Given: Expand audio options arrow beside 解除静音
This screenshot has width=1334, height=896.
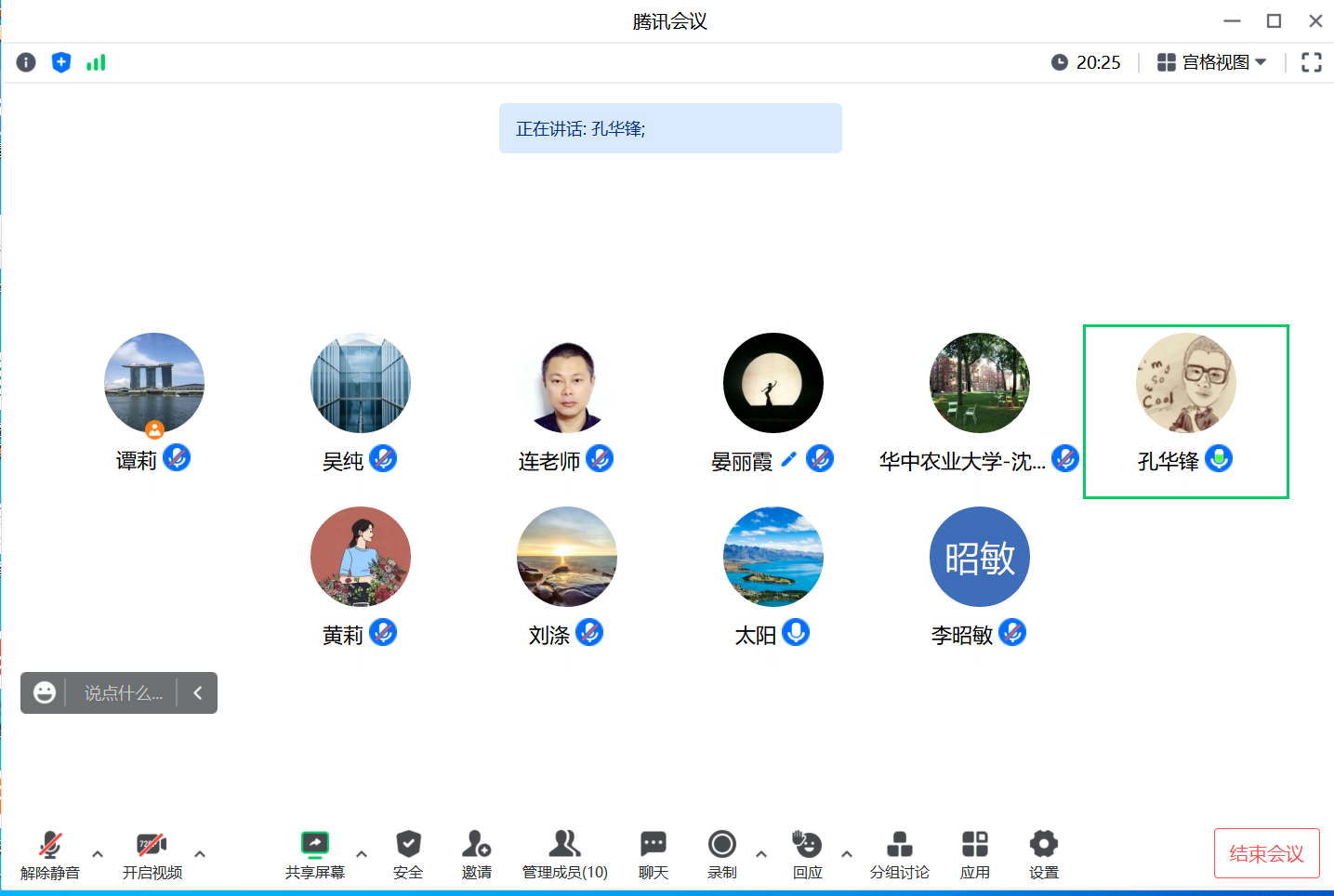Looking at the screenshot, I should coord(98,853).
